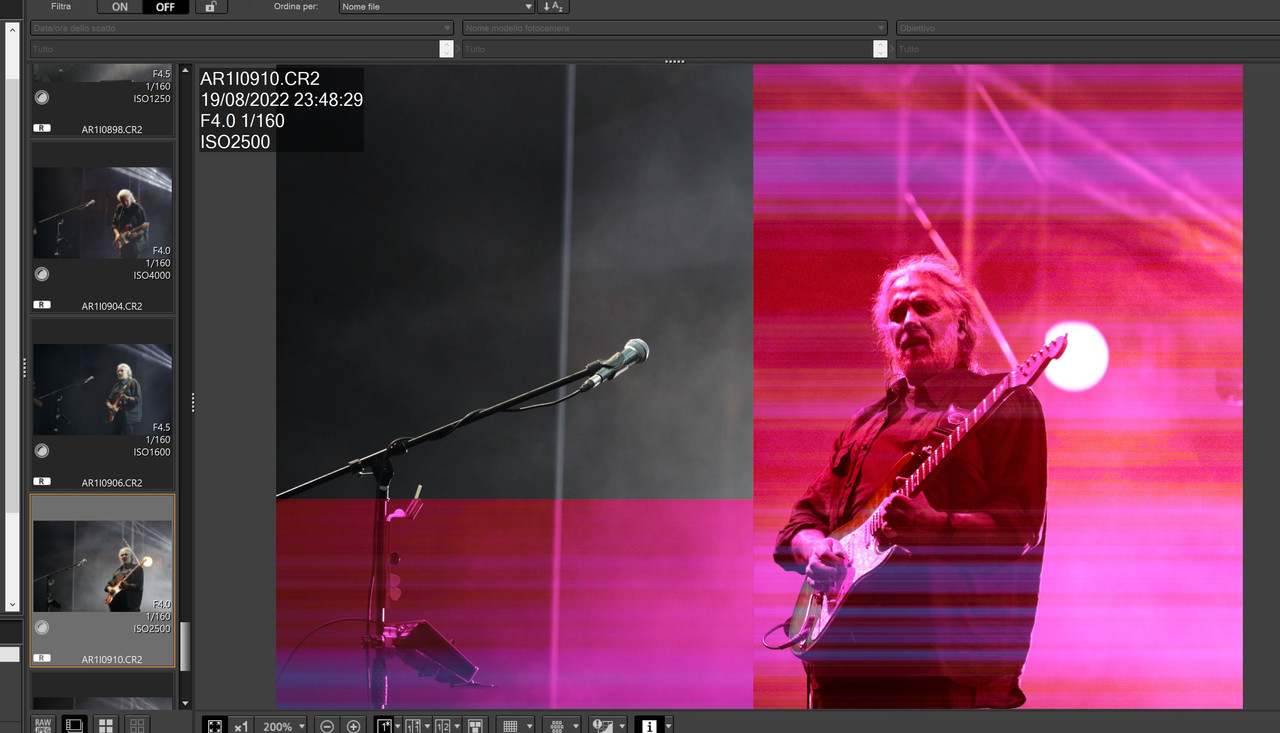The image size is (1280, 733).
Task: Open the 'Nome modello fotocamera' filter dropdown
Action: [x=675, y=28]
